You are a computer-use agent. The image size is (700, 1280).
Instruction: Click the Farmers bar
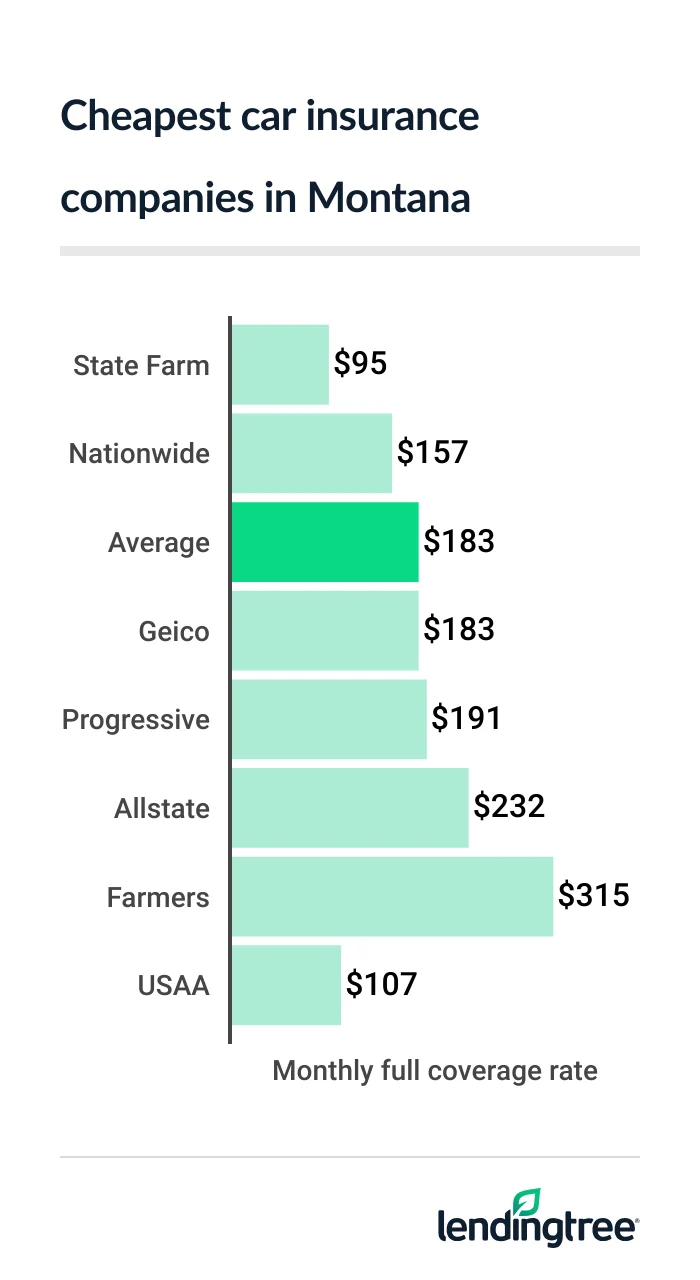pos(392,897)
